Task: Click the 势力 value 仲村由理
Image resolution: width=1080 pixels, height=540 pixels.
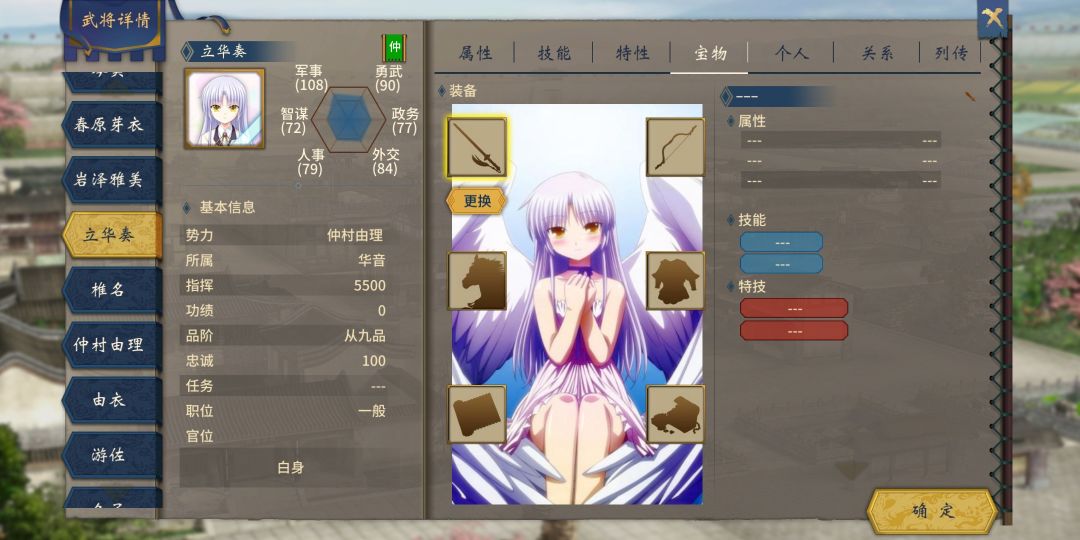Action: pos(355,236)
